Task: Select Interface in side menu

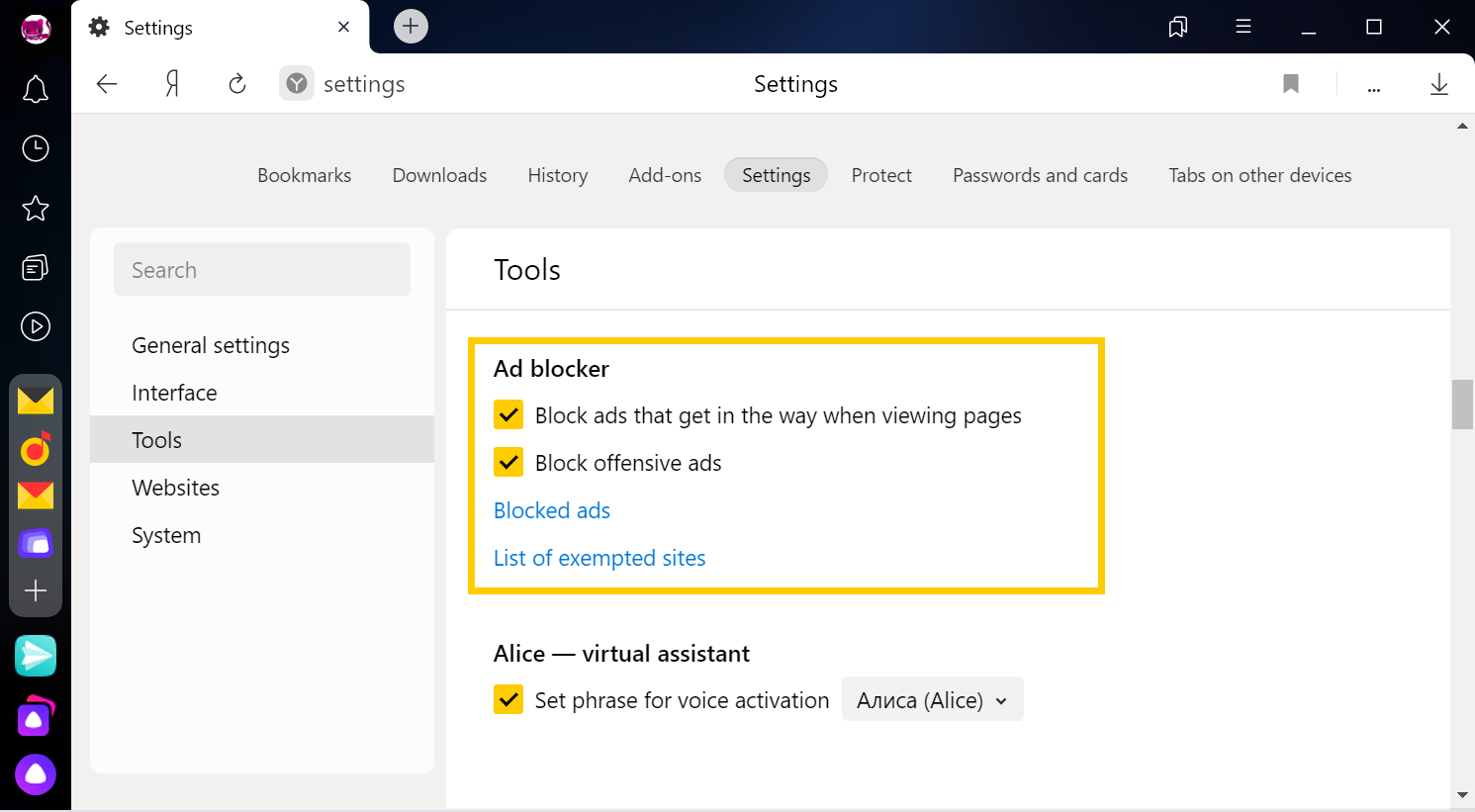Action: click(x=262, y=393)
